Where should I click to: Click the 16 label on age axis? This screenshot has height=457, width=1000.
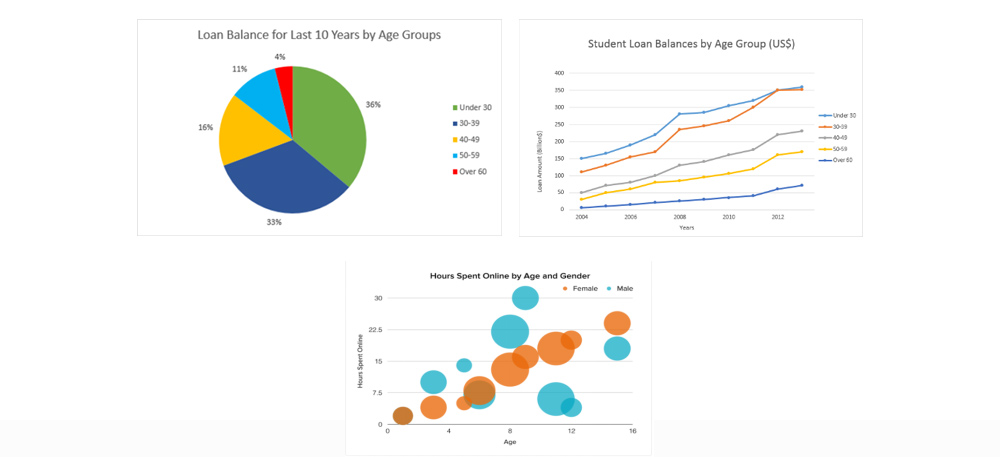click(632, 432)
